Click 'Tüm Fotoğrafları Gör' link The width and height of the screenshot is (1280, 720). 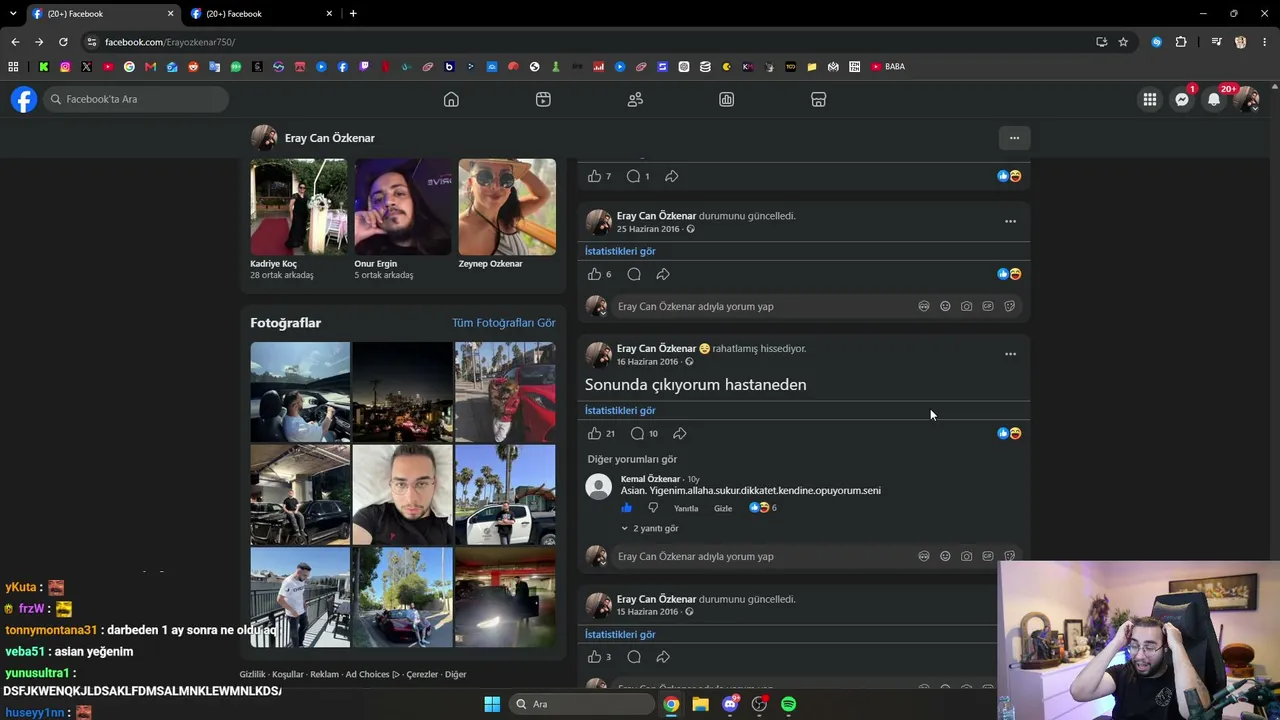[x=503, y=323]
